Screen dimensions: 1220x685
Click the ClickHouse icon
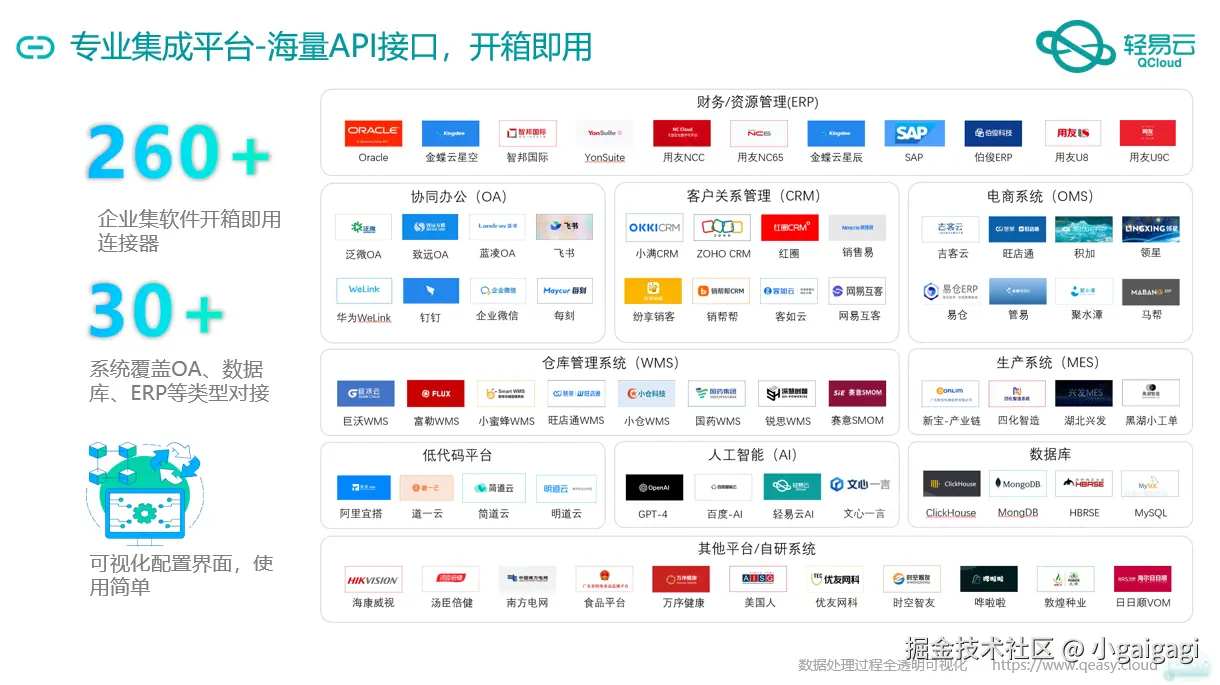[x=951, y=484]
